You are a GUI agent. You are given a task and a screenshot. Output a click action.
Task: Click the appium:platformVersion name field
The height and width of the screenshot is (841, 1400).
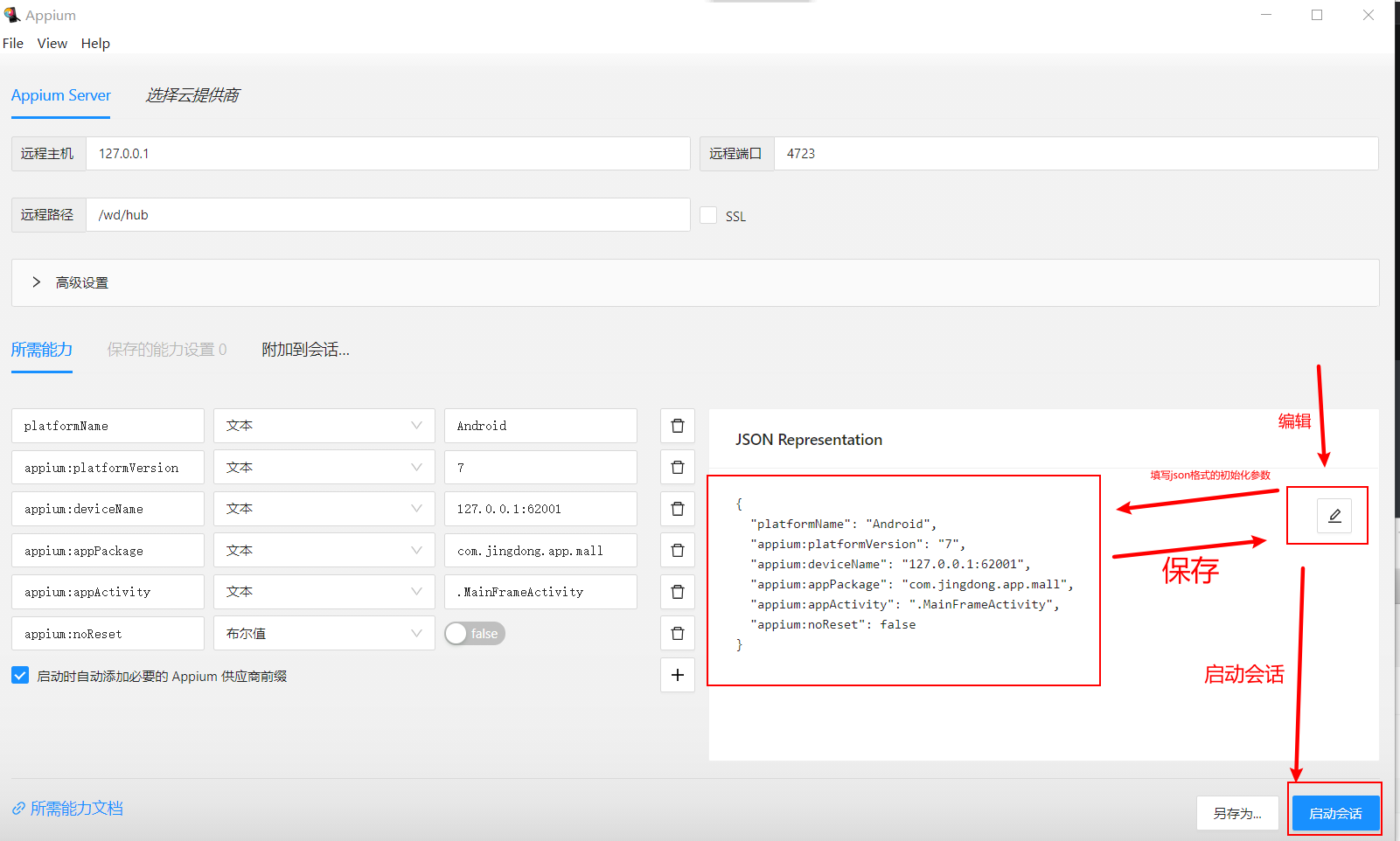[108, 468]
